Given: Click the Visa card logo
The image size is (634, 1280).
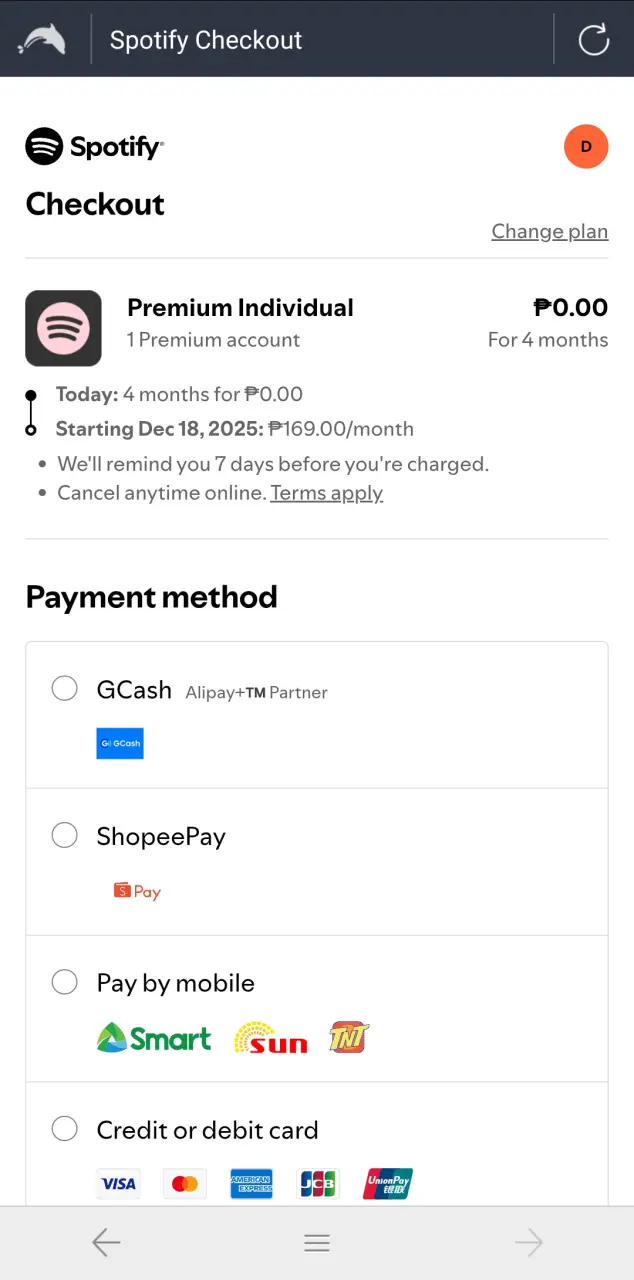Looking at the screenshot, I should [118, 1184].
